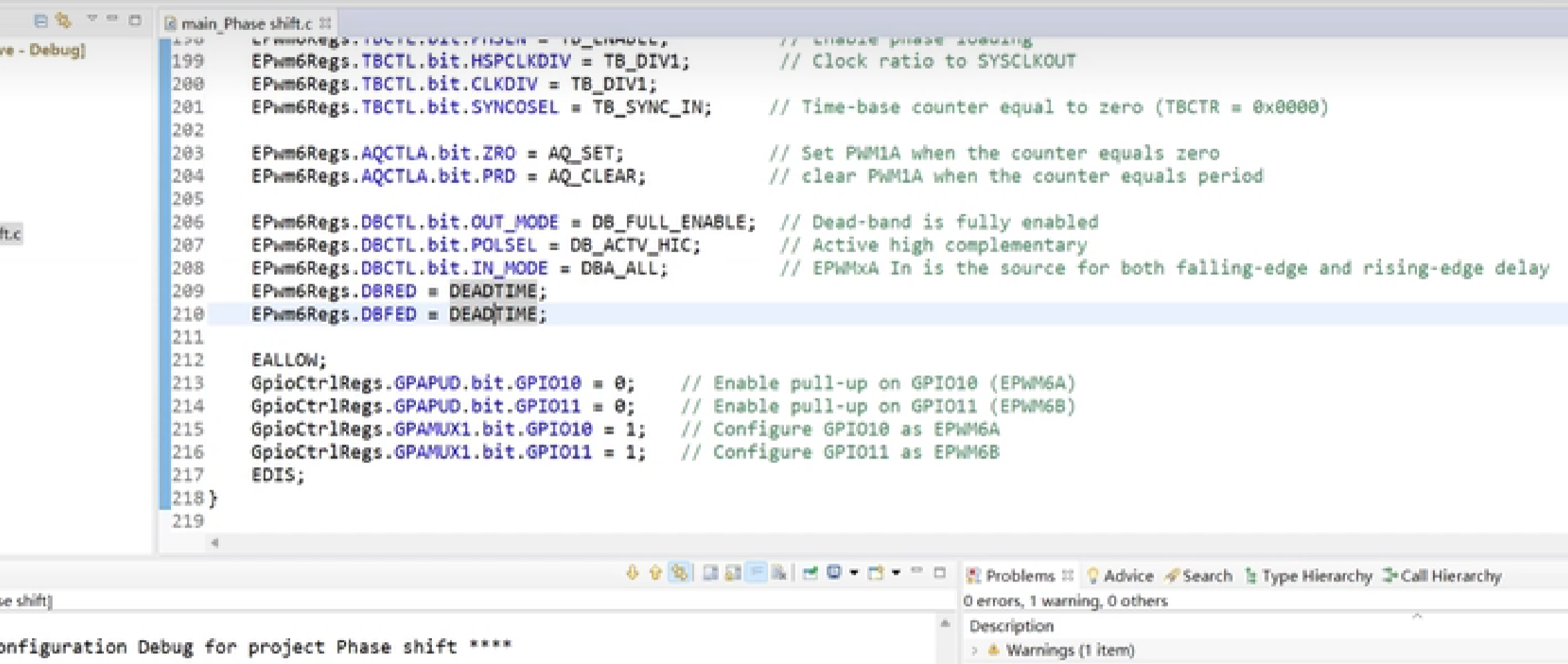
Task: Minimize the console panel
Action: [x=917, y=571]
